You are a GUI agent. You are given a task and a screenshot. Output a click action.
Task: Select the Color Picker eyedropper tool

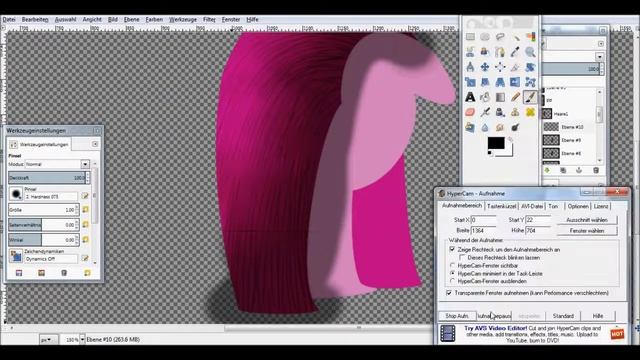pos(515,52)
